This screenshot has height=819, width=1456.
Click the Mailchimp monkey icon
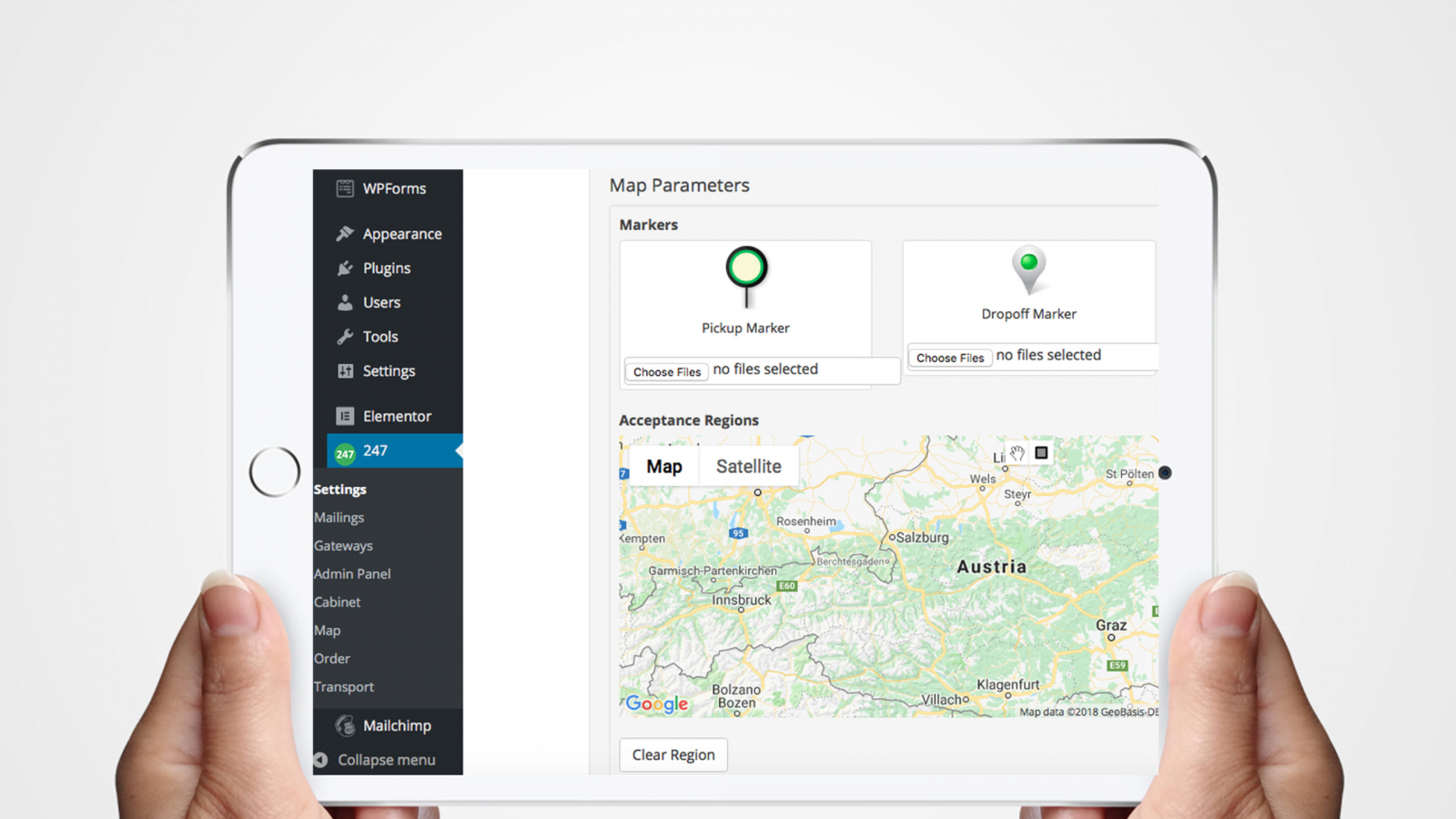tap(345, 725)
